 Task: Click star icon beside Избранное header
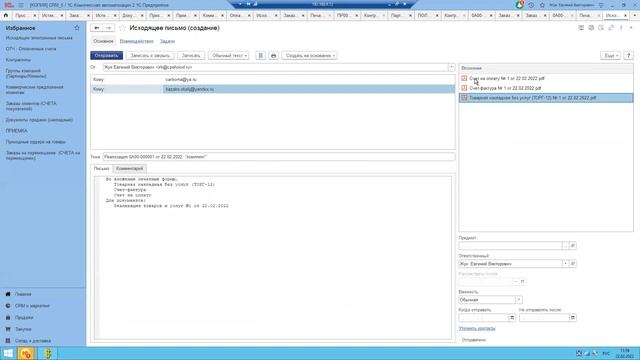(x=77, y=28)
